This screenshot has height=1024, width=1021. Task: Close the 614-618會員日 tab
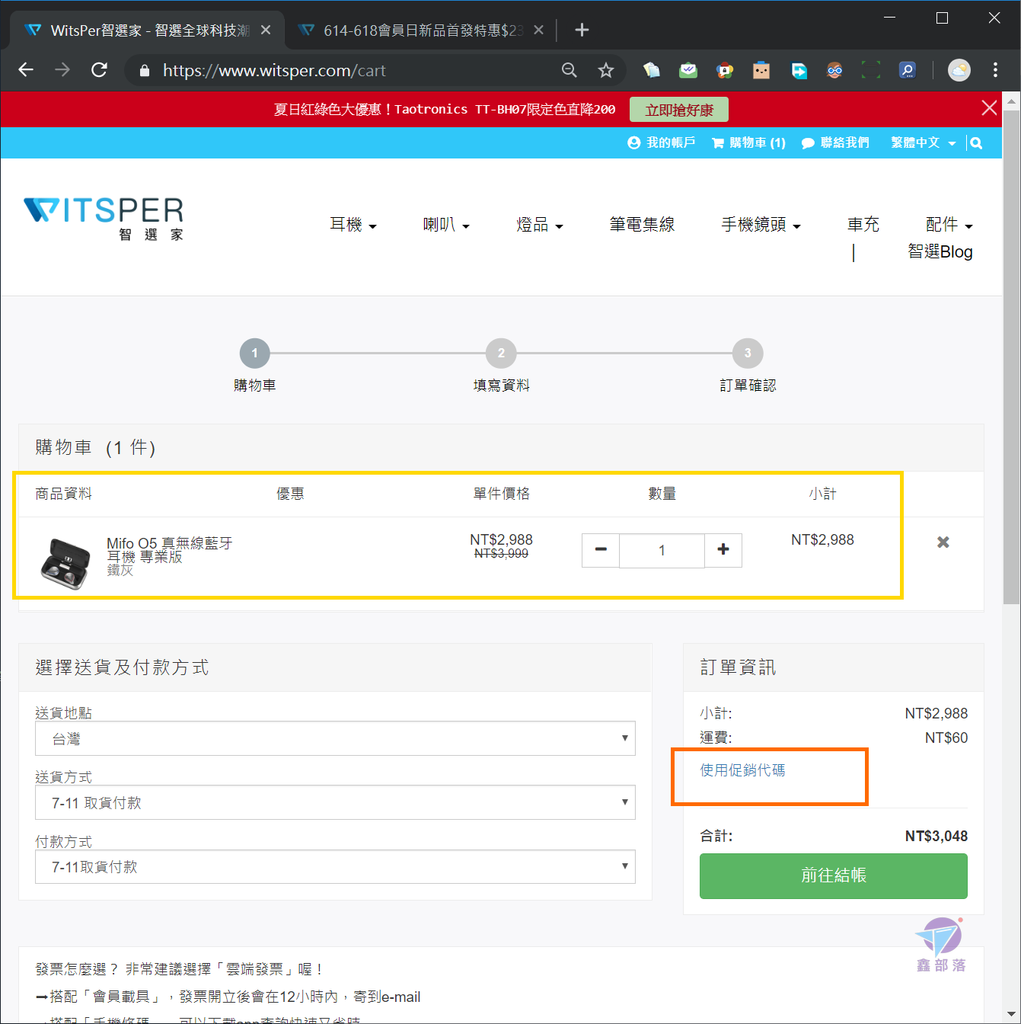point(538,30)
